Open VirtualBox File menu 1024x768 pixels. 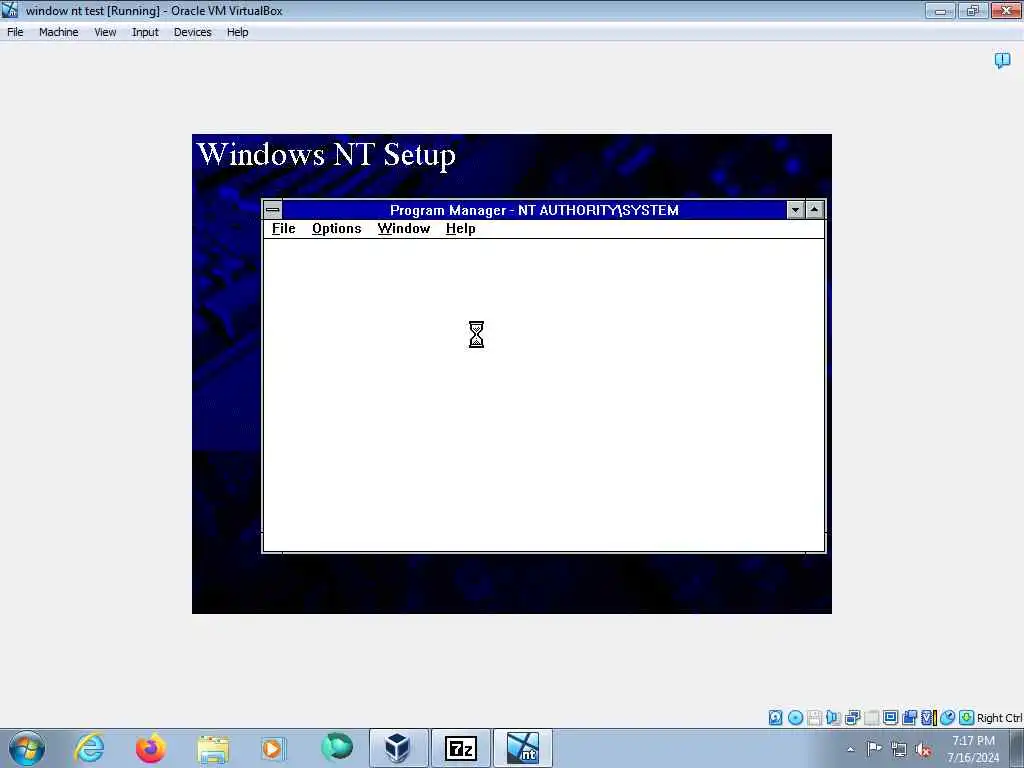(x=15, y=32)
